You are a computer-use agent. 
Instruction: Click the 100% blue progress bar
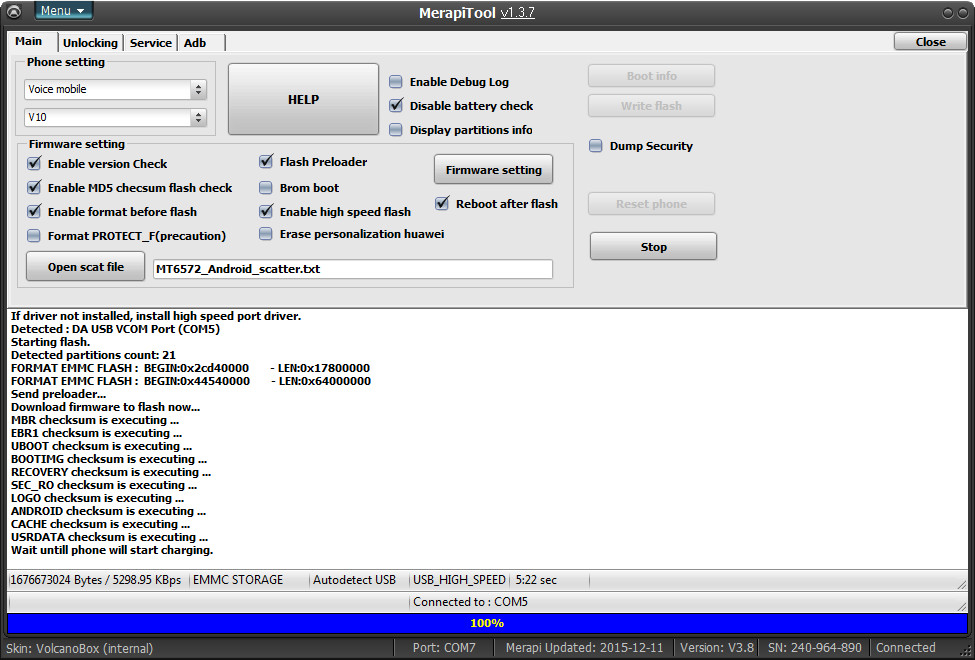click(488, 623)
